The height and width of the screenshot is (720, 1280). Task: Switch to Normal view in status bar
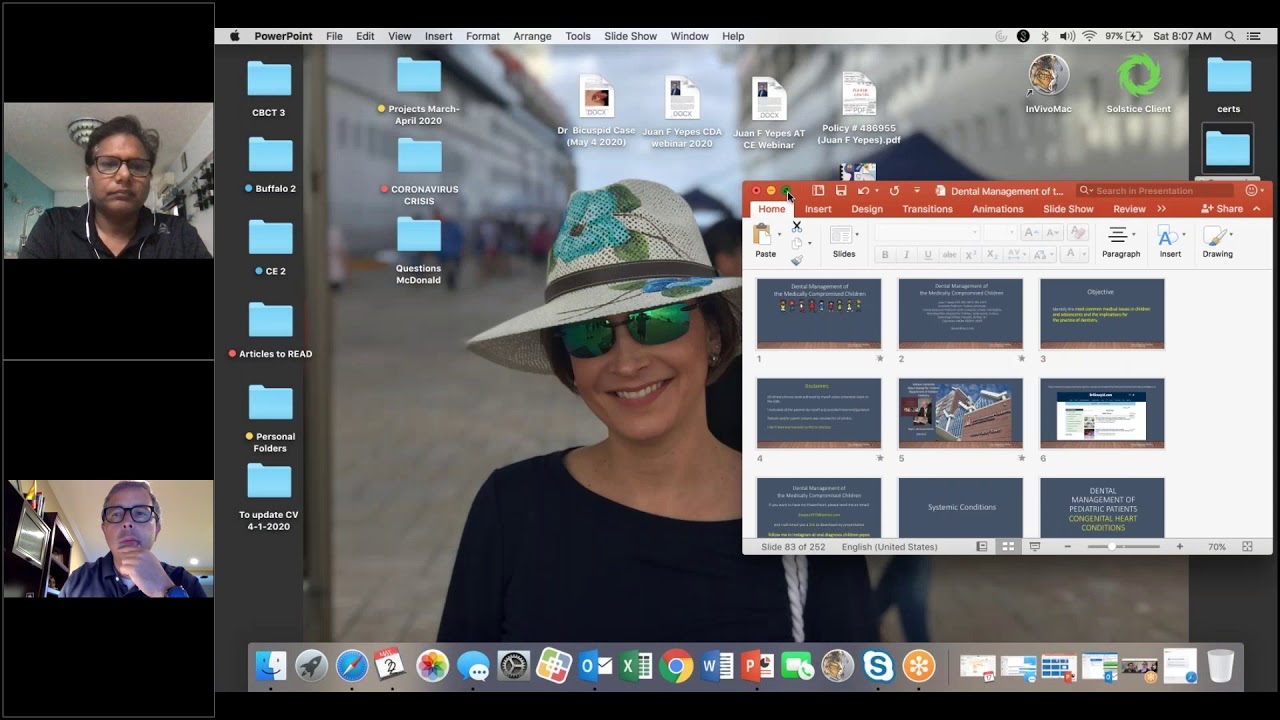click(982, 547)
